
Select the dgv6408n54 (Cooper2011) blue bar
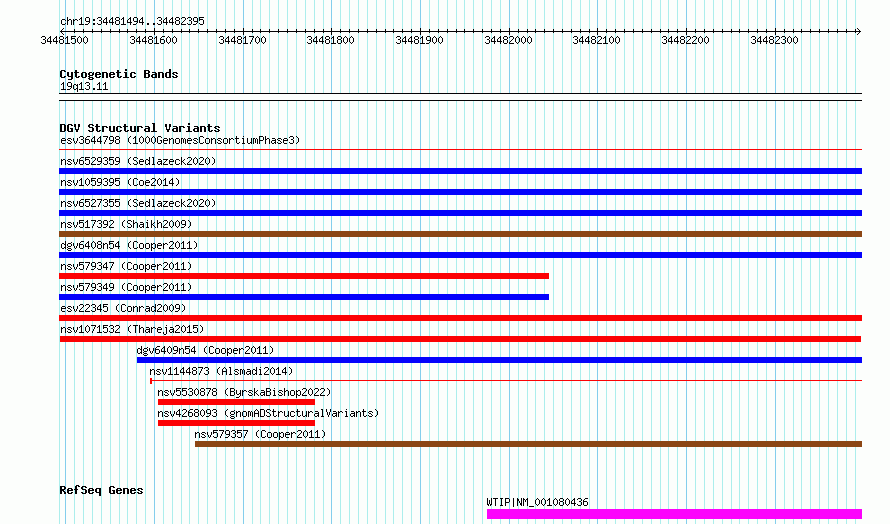coord(460,255)
